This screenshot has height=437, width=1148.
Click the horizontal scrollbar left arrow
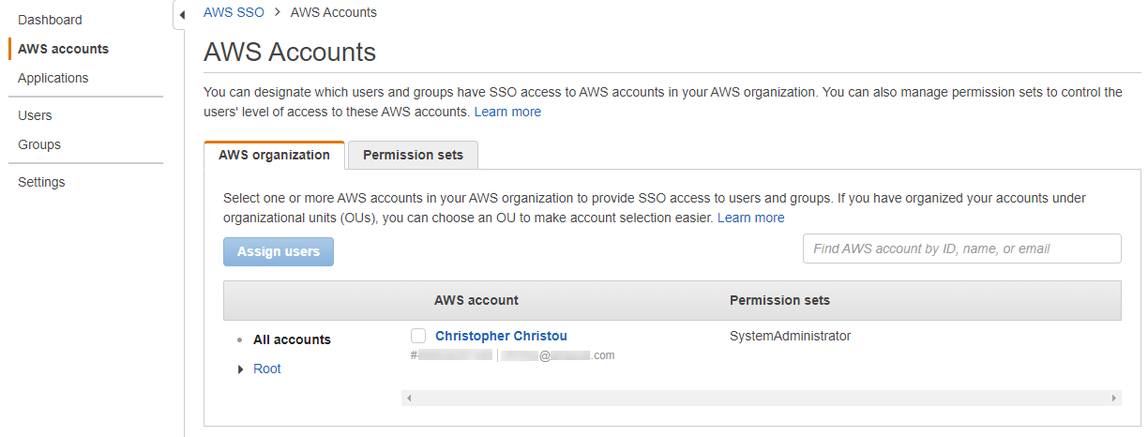pos(409,398)
